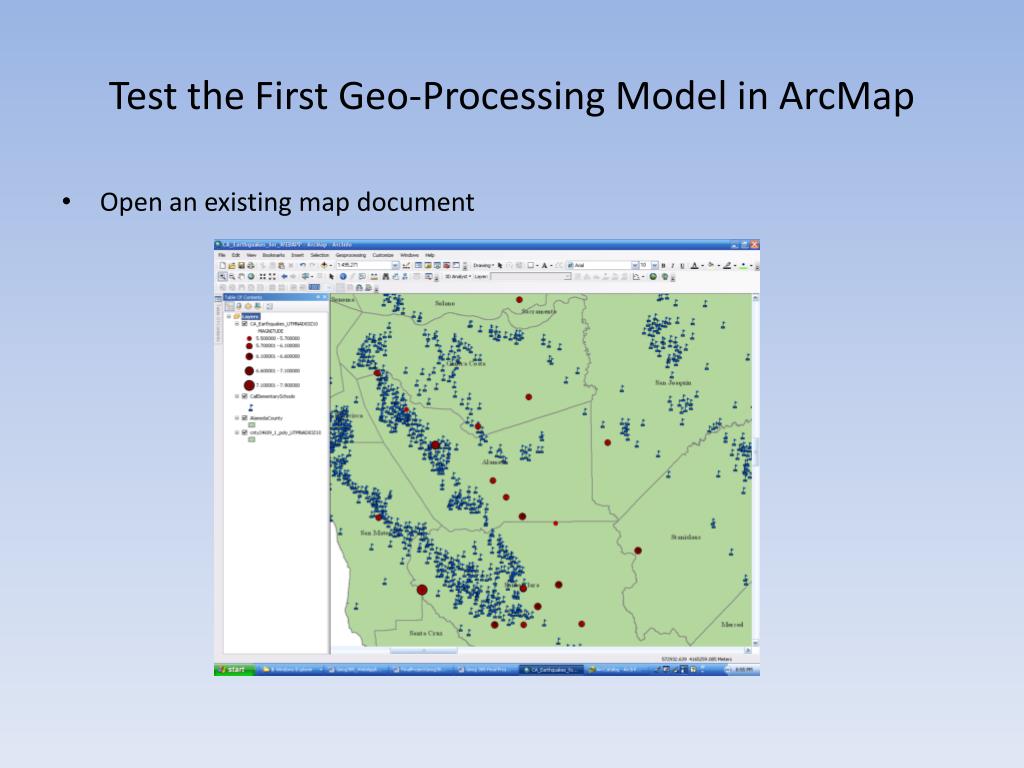Image resolution: width=1024 pixels, height=768 pixels.
Task: Open the Arial font name dropdown
Action: pyautogui.click(x=635, y=266)
